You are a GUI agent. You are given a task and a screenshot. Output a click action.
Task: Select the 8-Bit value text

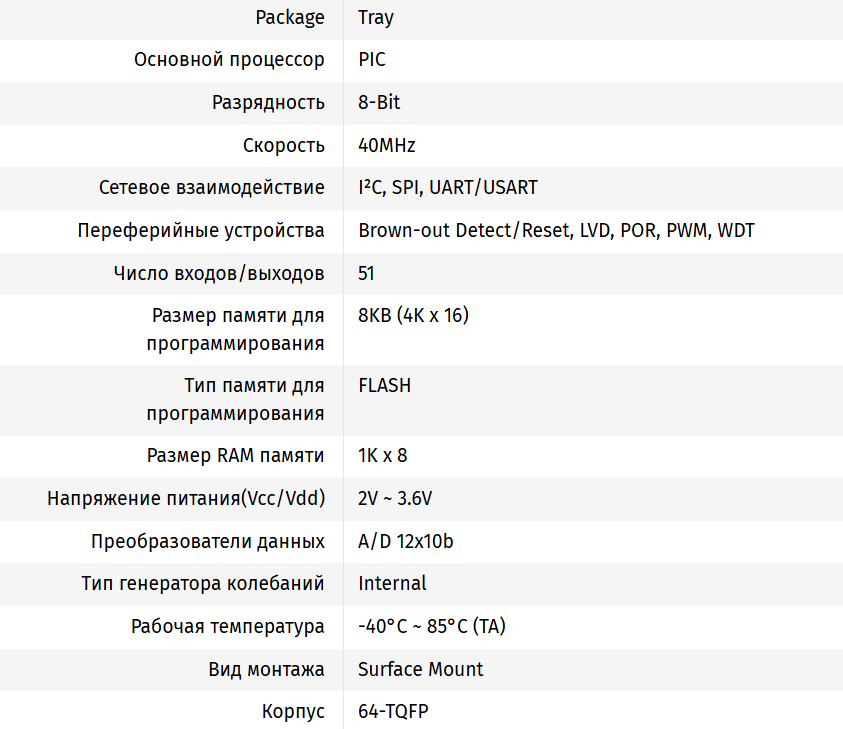pyautogui.click(x=380, y=102)
